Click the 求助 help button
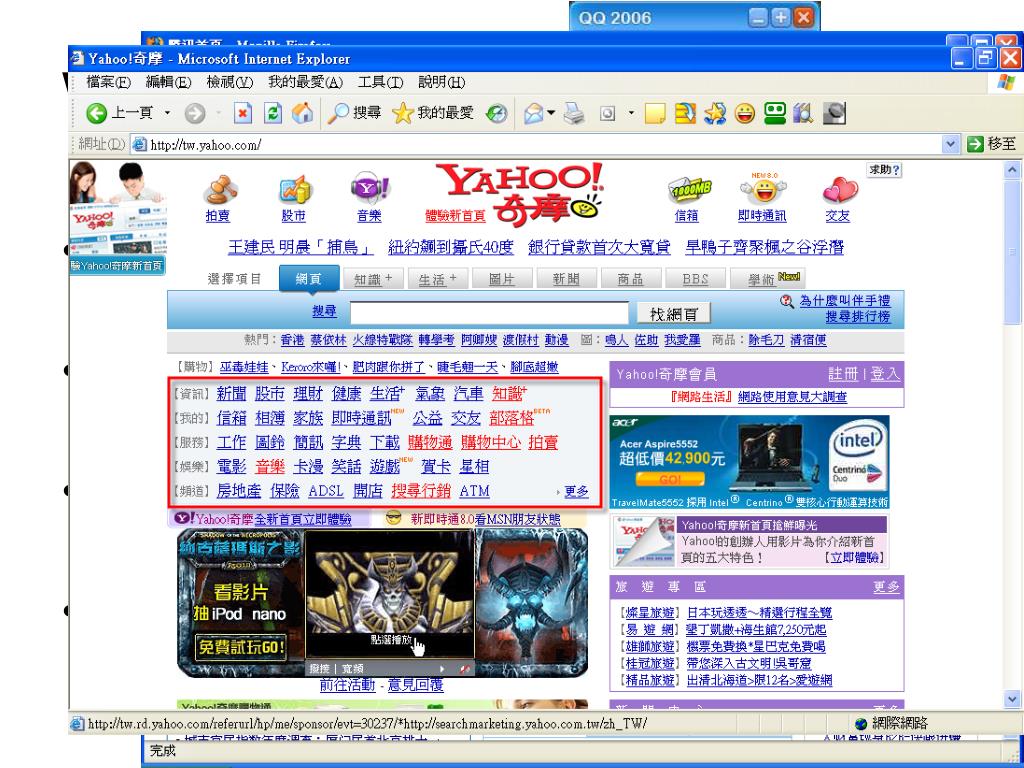 pos(884,170)
